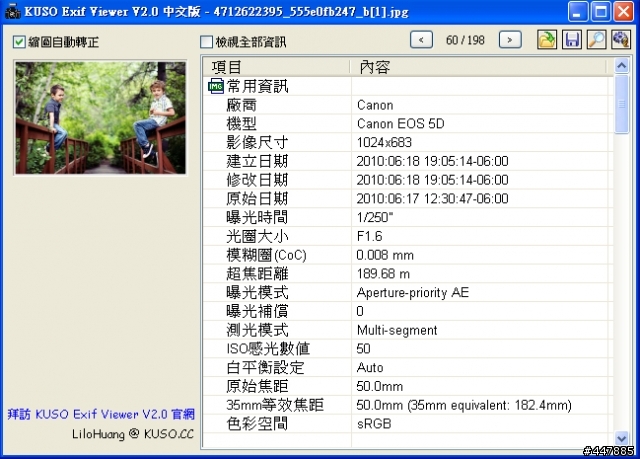This screenshot has width=640, height=459.
Task: Select the ISO感光數值 row label
Action: coord(268,349)
